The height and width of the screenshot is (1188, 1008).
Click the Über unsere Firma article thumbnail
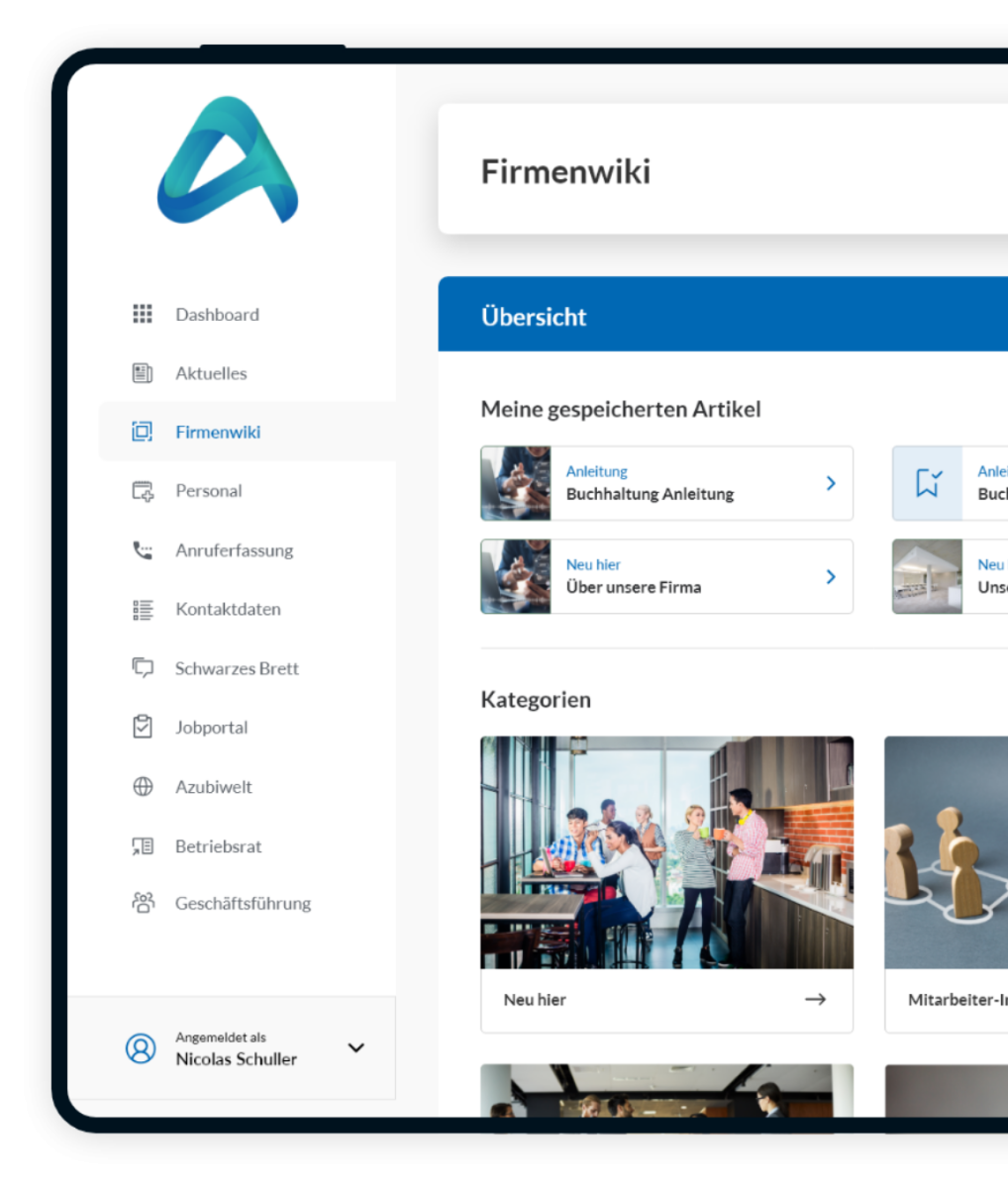(516, 576)
